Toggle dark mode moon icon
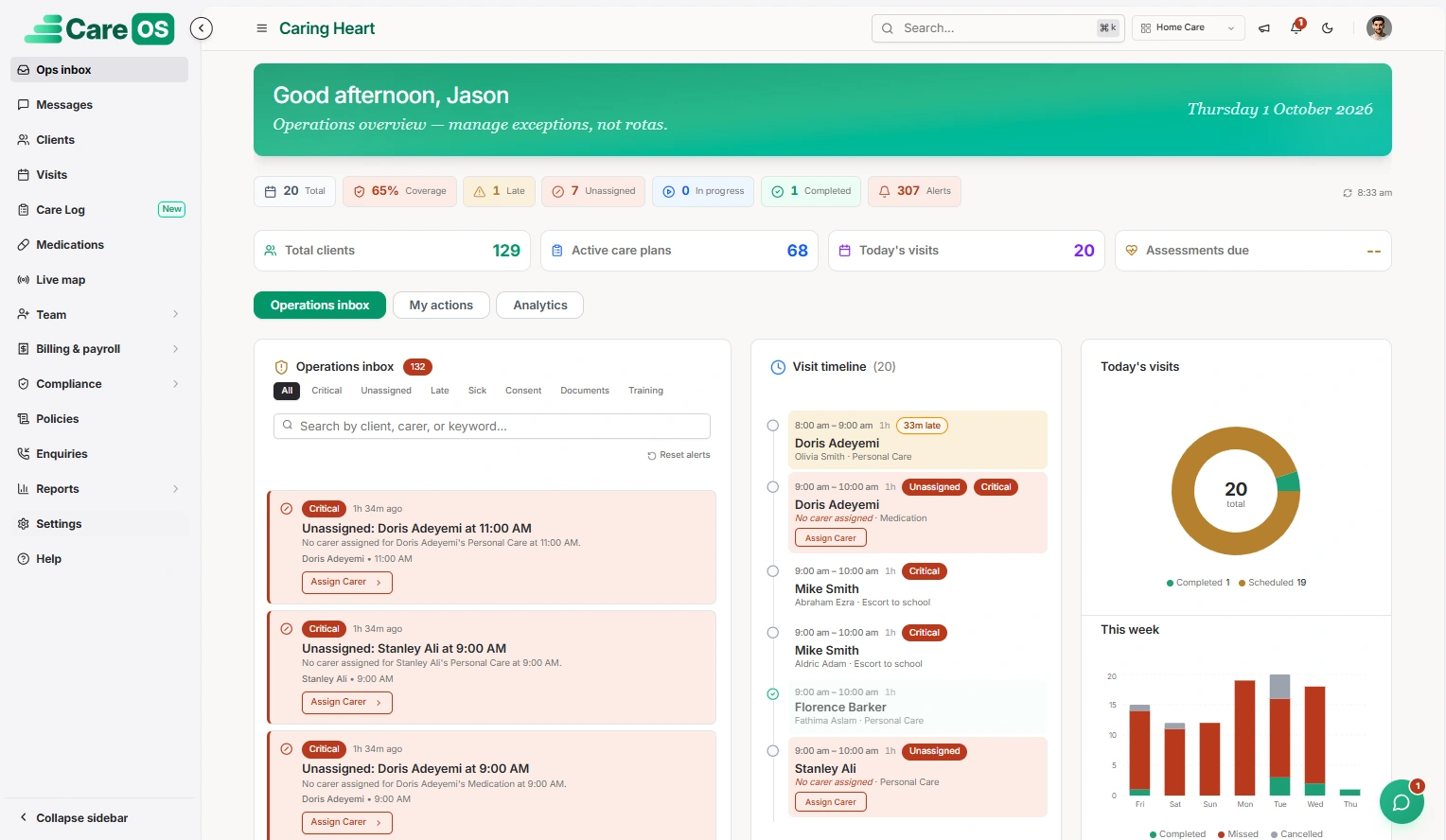 point(1328,28)
